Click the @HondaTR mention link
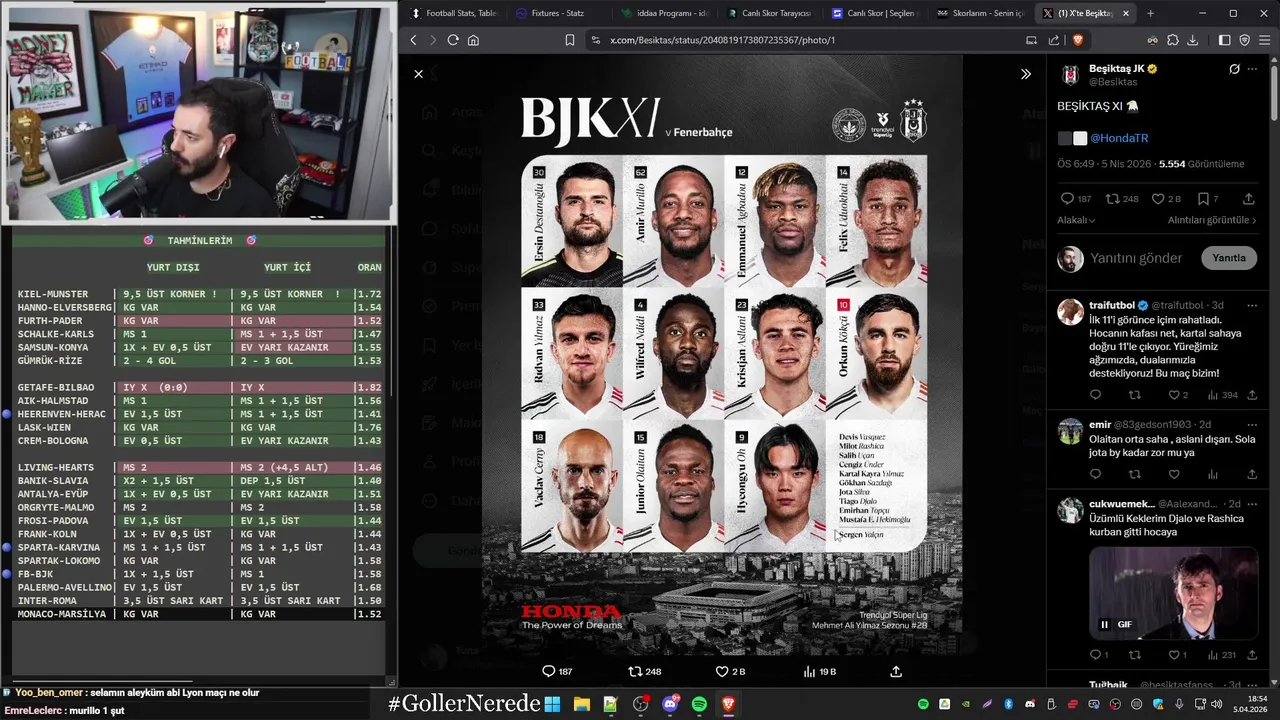The height and width of the screenshot is (720, 1280). [1119, 138]
